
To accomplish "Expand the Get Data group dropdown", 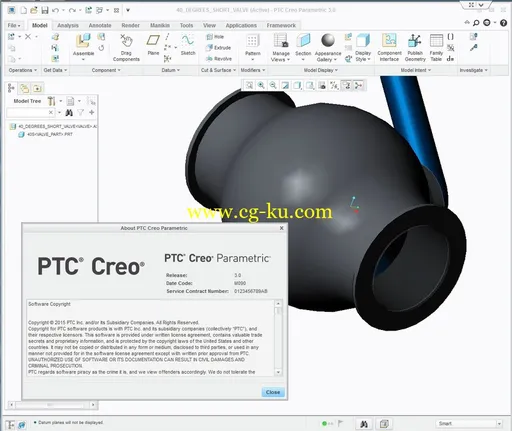I will (55, 70).
